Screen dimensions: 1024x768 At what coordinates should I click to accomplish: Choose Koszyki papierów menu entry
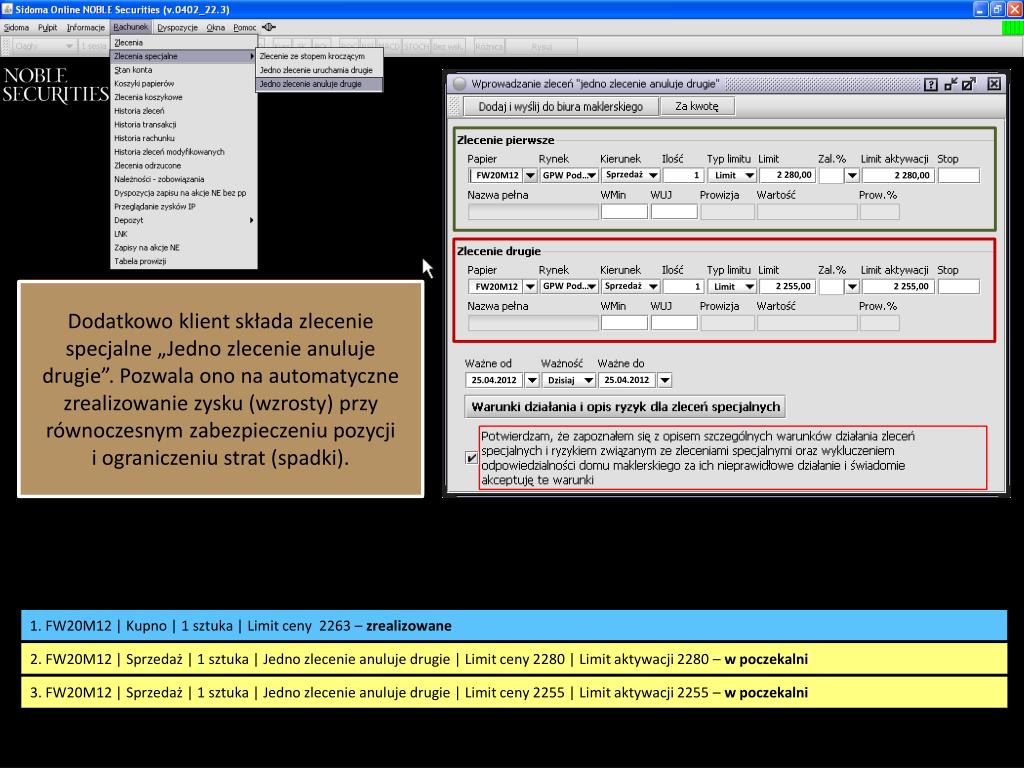coord(184,84)
